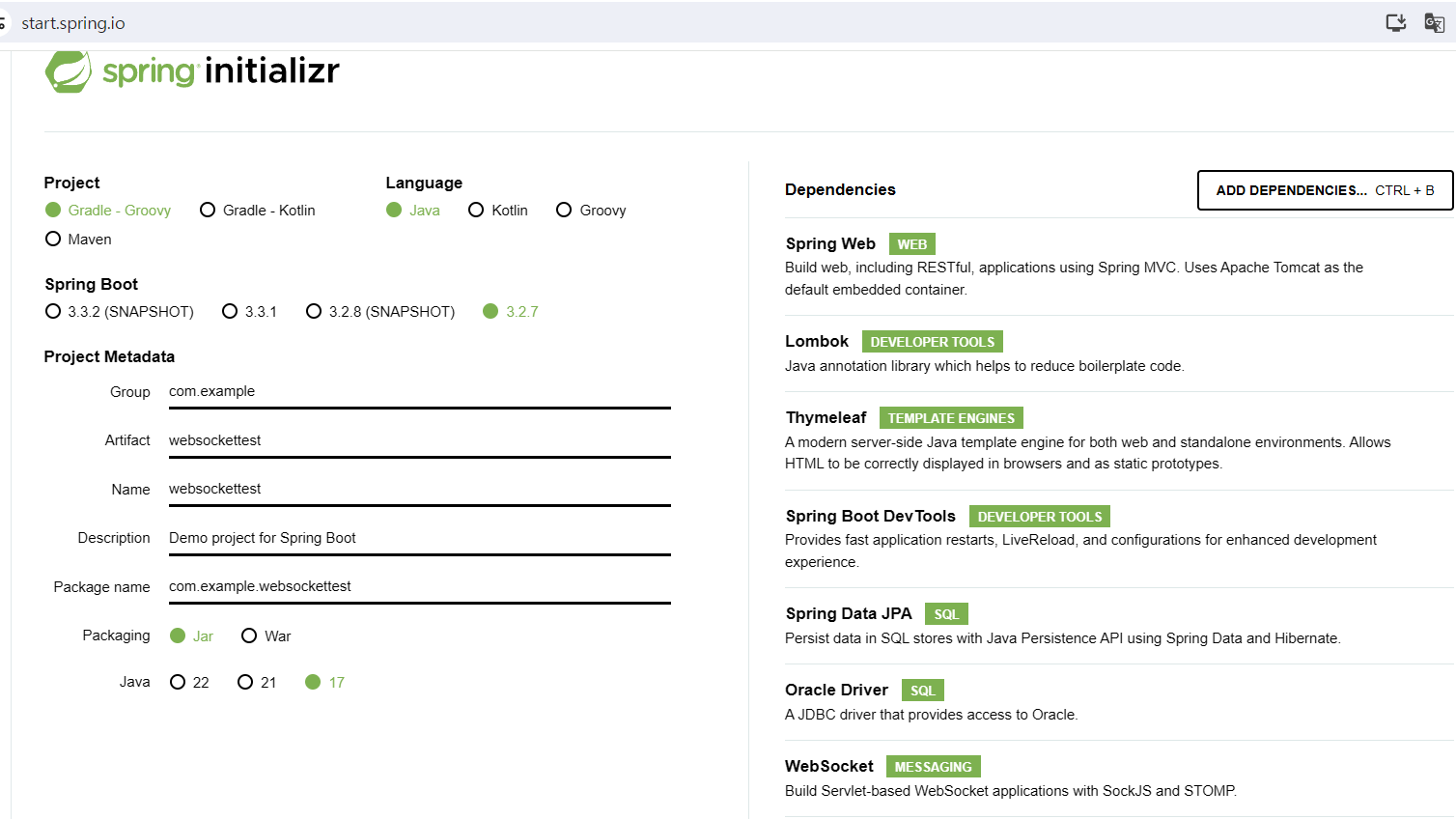Select Java version 21
1456x819 pixels.
click(x=245, y=682)
